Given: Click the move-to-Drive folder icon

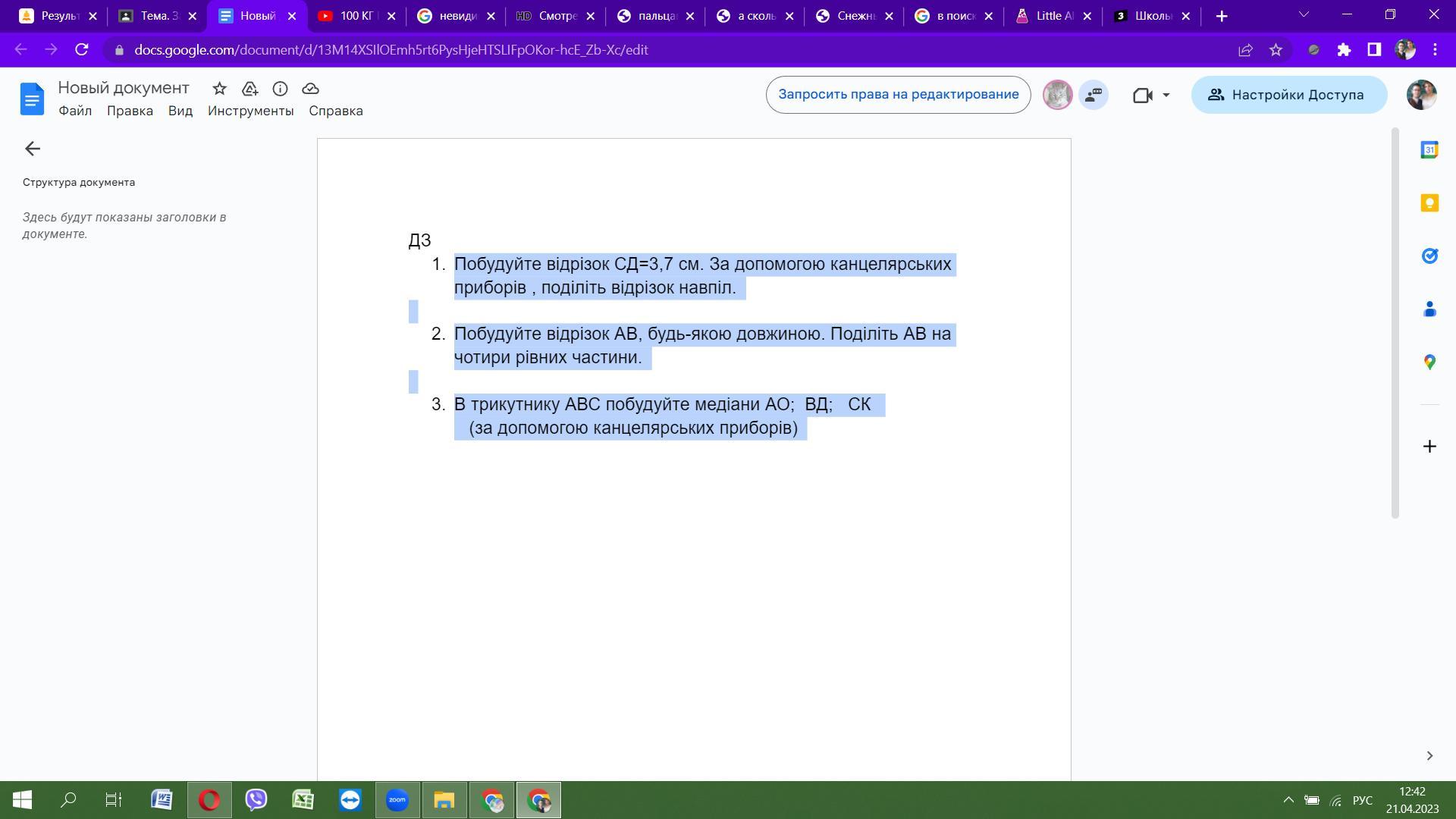Looking at the screenshot, I should 249,89.
